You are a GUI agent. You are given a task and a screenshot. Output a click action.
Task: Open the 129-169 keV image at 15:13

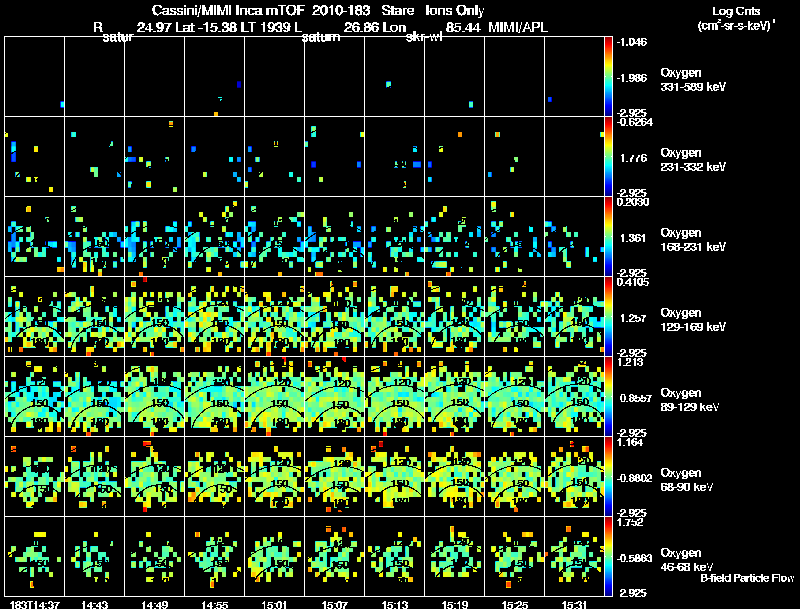click(x=394, y=316)
